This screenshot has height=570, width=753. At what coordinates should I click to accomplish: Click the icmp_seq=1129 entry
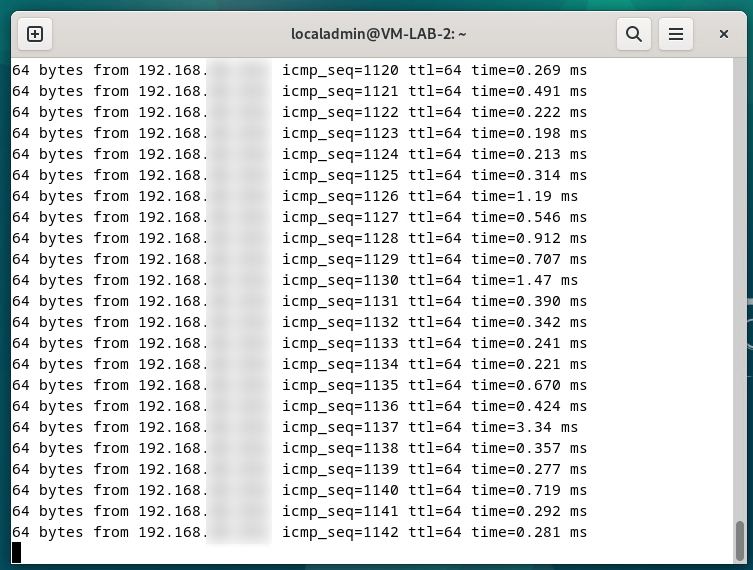click(340, 259)
